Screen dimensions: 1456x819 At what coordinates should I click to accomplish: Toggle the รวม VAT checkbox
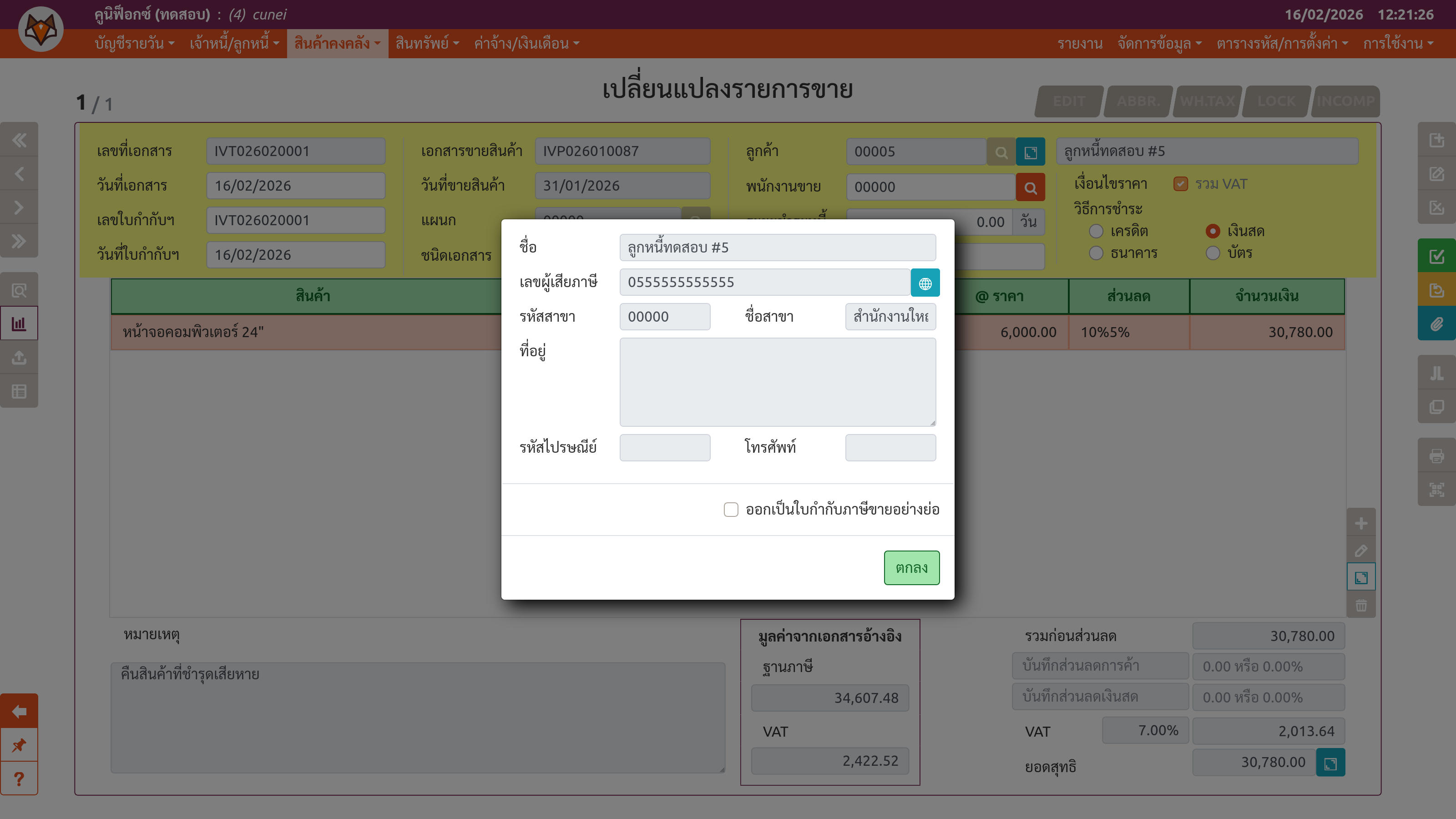(1180, 184)
